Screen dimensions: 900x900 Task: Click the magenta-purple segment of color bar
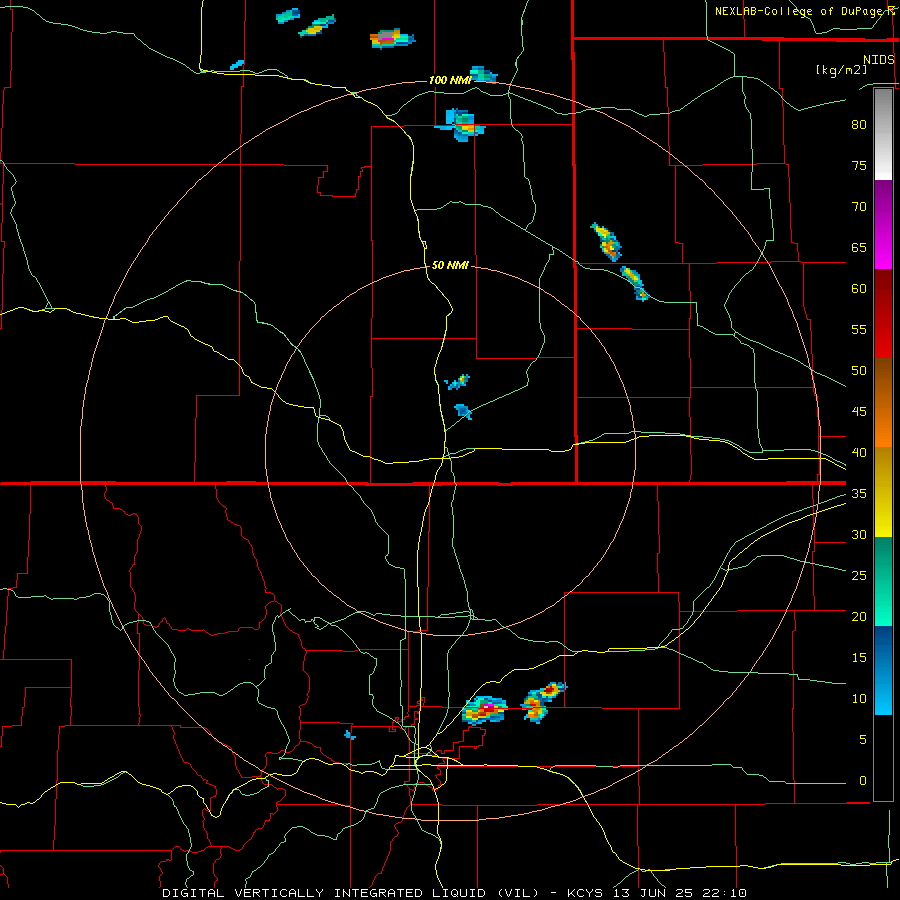tap(883, 224)
